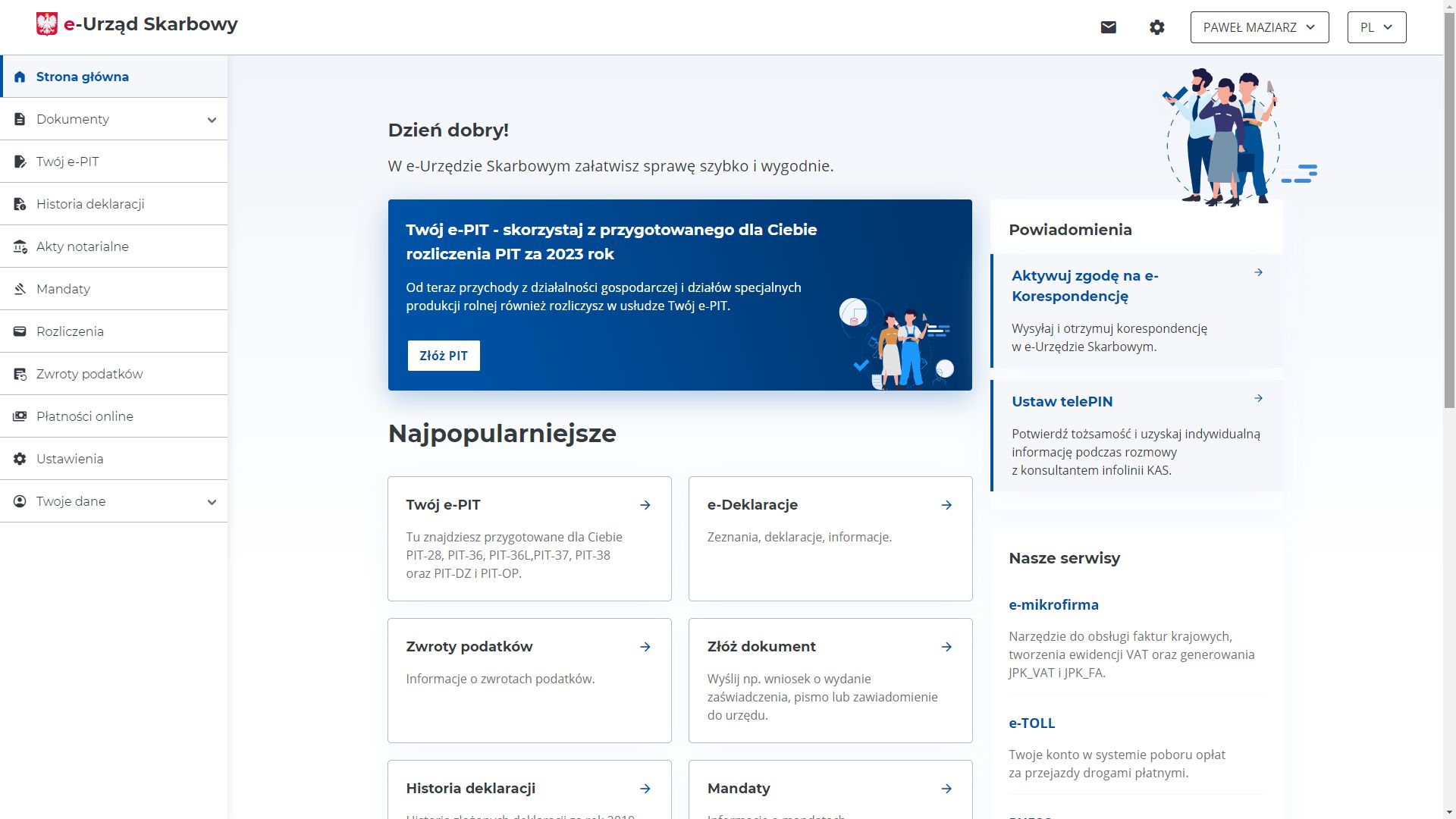This screenshot has height=819, width=1456.
Task: Open the mail envelope icon in header
Action: [x=1108, y=27]
